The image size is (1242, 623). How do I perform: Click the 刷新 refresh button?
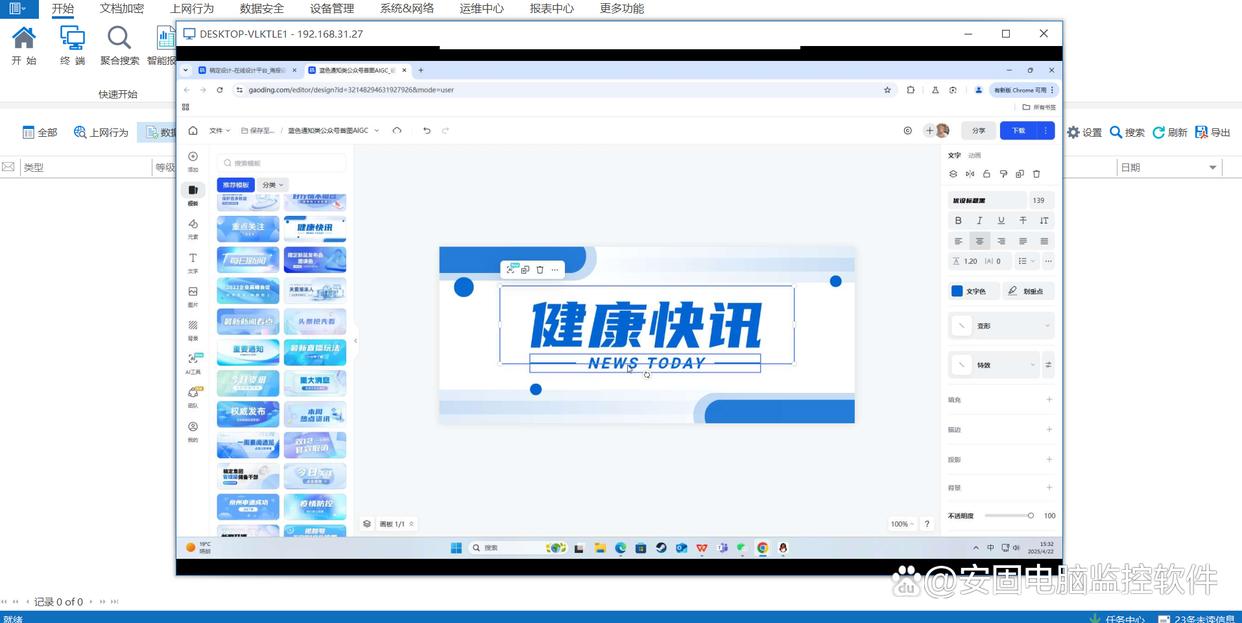[x=1170, y=132]
